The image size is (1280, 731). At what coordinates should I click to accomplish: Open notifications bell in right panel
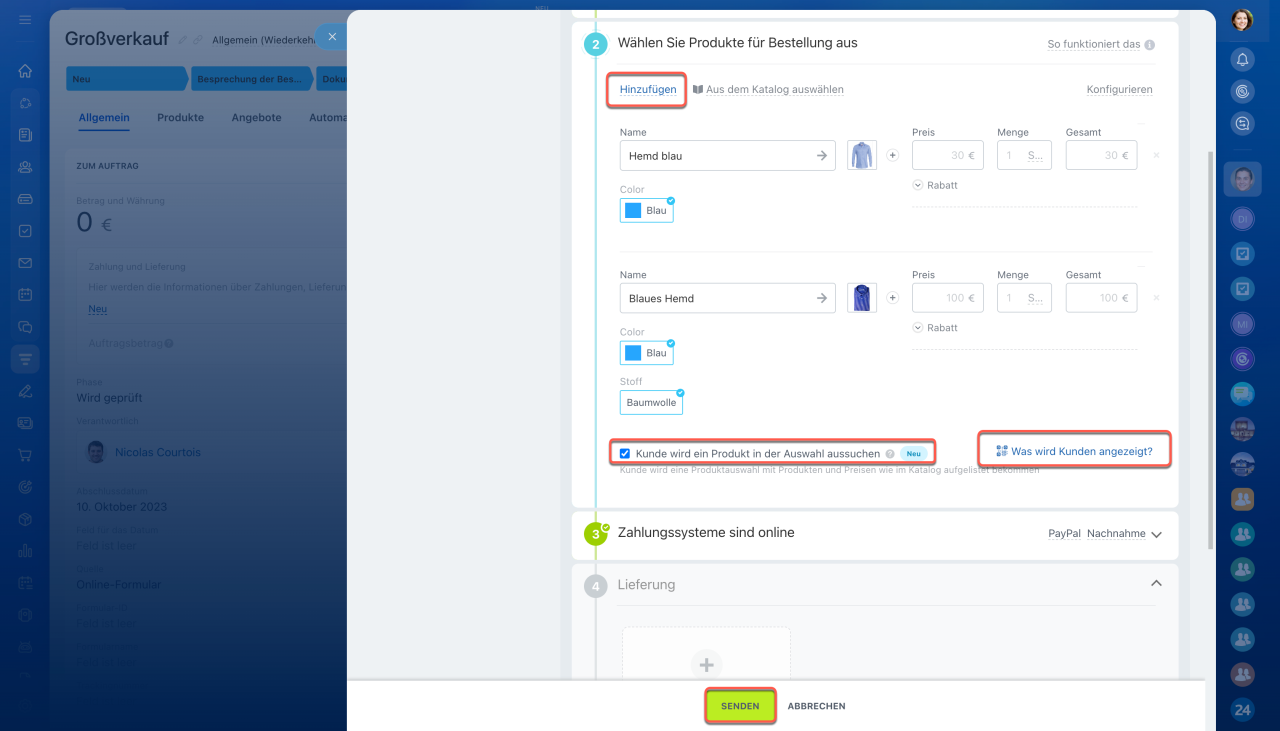pyautogui.click(x=1242, y=59)
